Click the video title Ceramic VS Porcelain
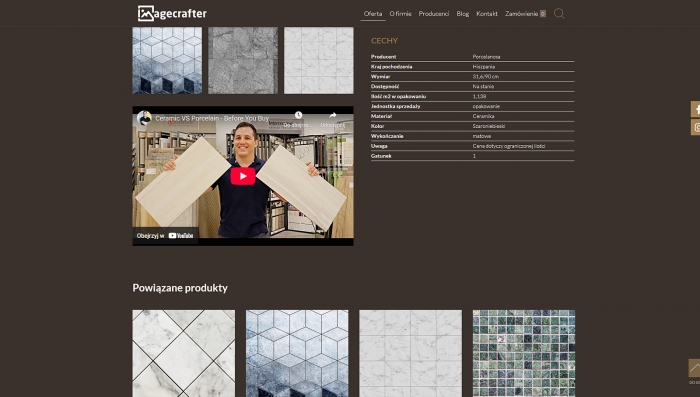The height and width of the screenshot is (397, 700). pos(212,118)
